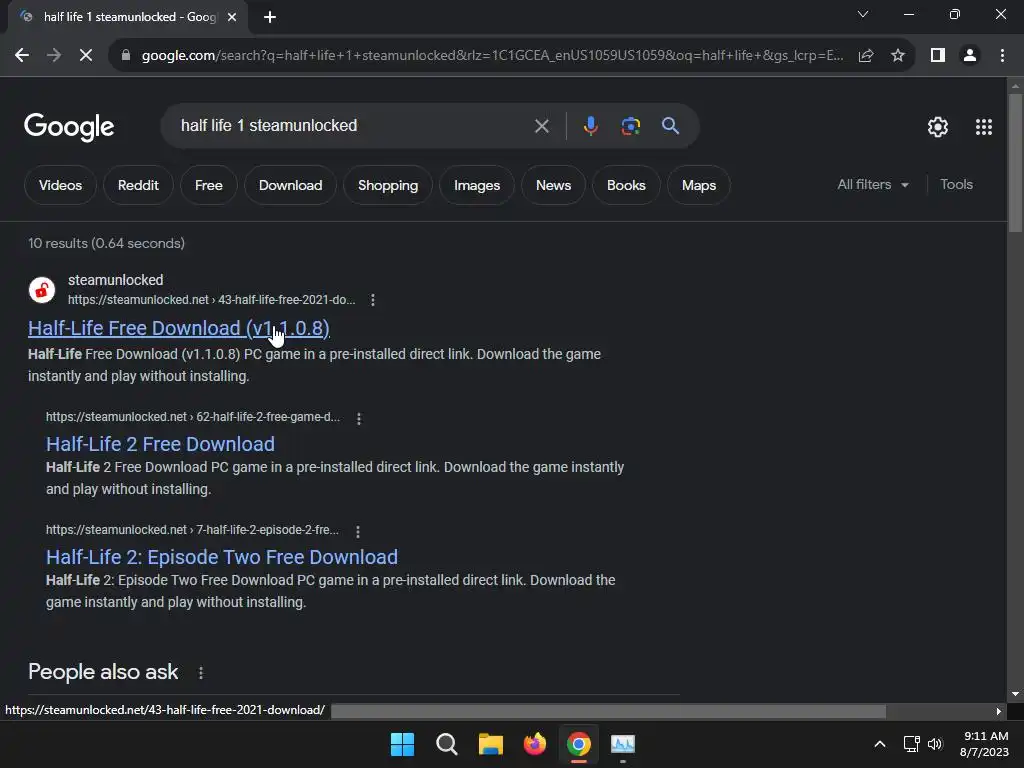This screenshot has width=1024, height=768.
Task: Open a new tab
Action: pyautogui.click(x=270, y=17)
